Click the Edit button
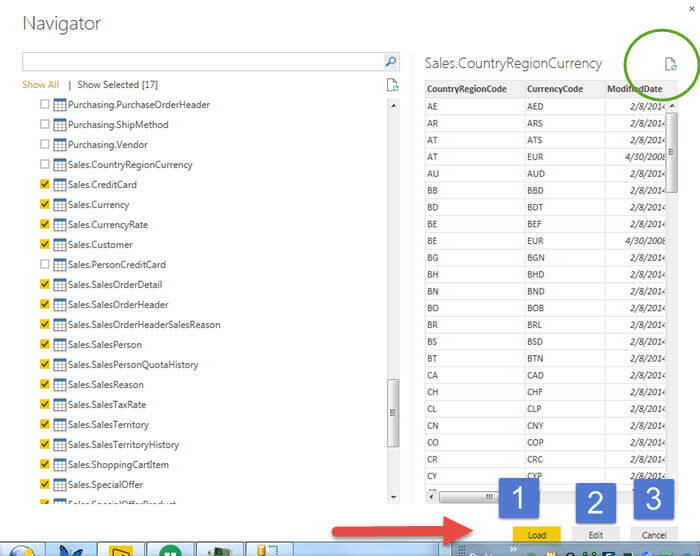 click(x=595, y=535)
